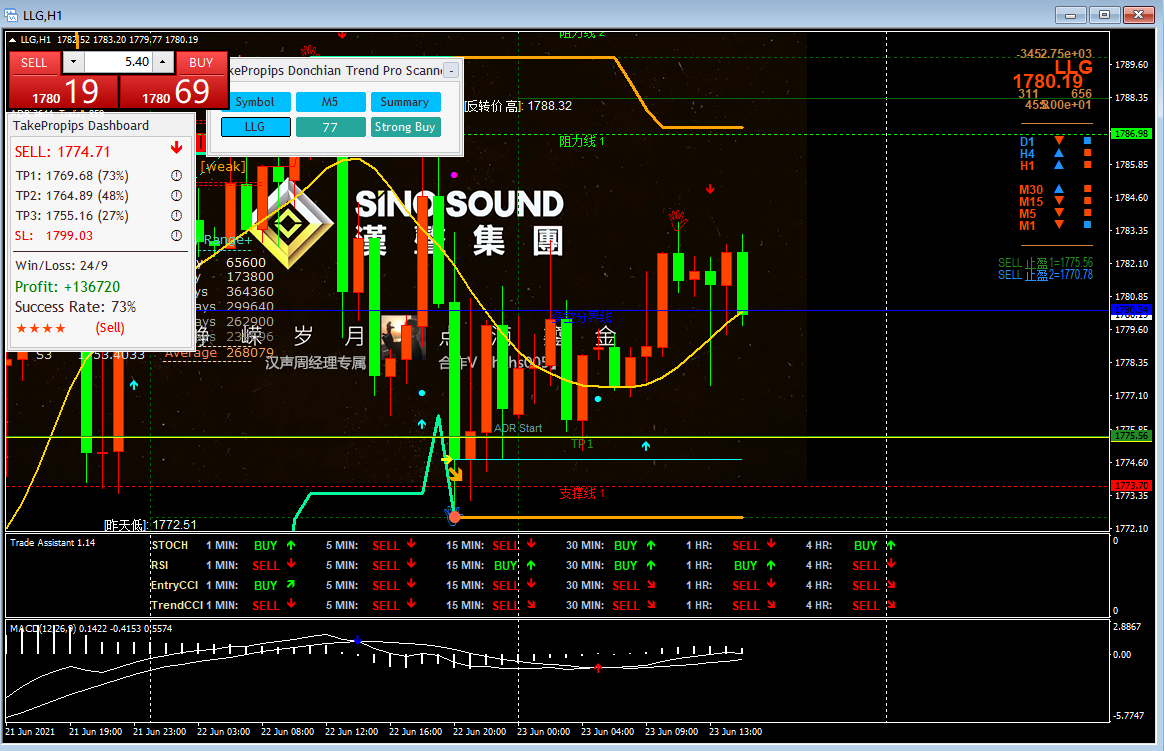The image size is (1164, 751).
Task: Click the orange dot marker at chart bottom
Action: coord(454,516)
